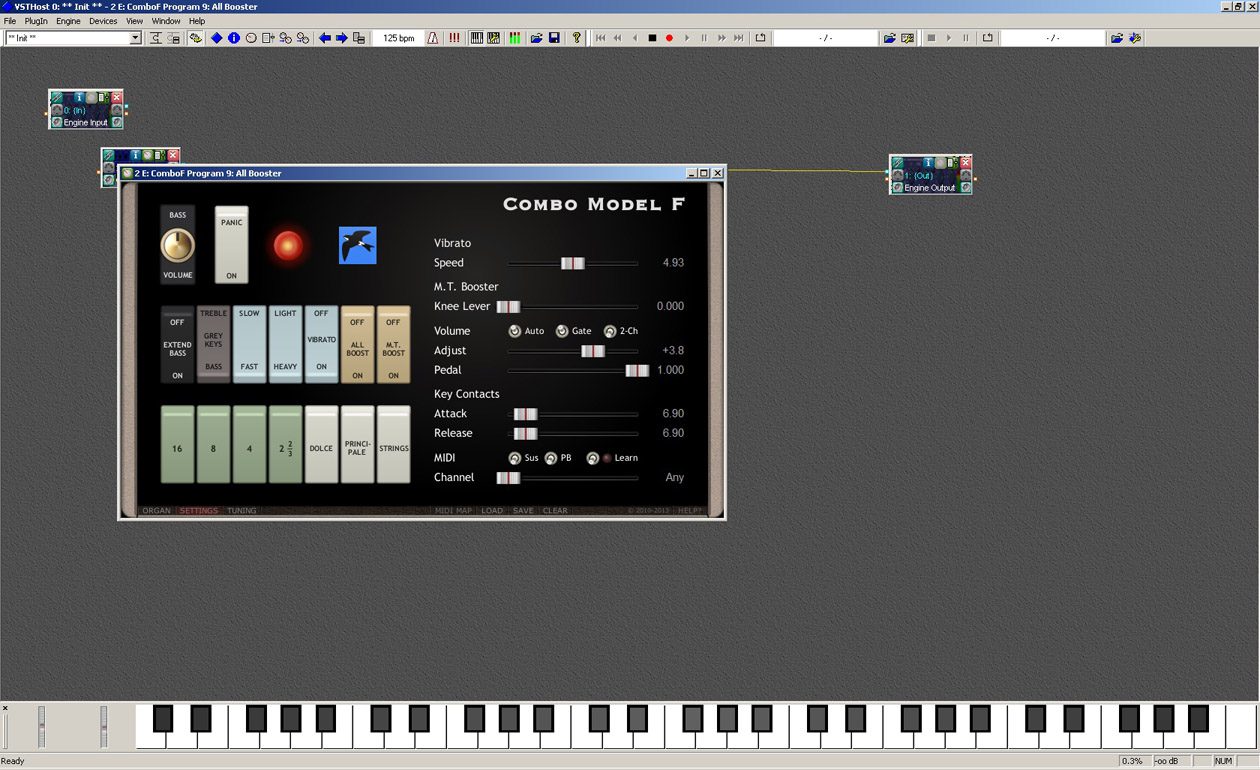This screenshot has height=770, width=1260.
Task: Toggle the Strings voice tab
Action: point(393,445)
